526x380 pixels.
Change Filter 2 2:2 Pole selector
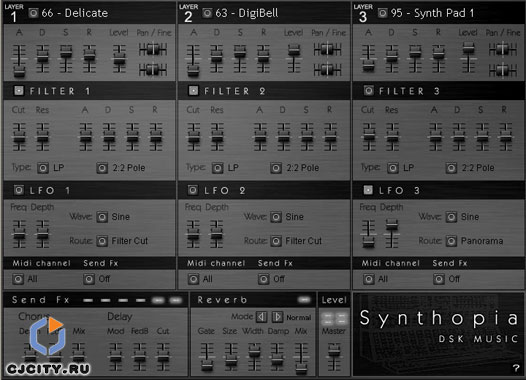(x=276, y=168)
